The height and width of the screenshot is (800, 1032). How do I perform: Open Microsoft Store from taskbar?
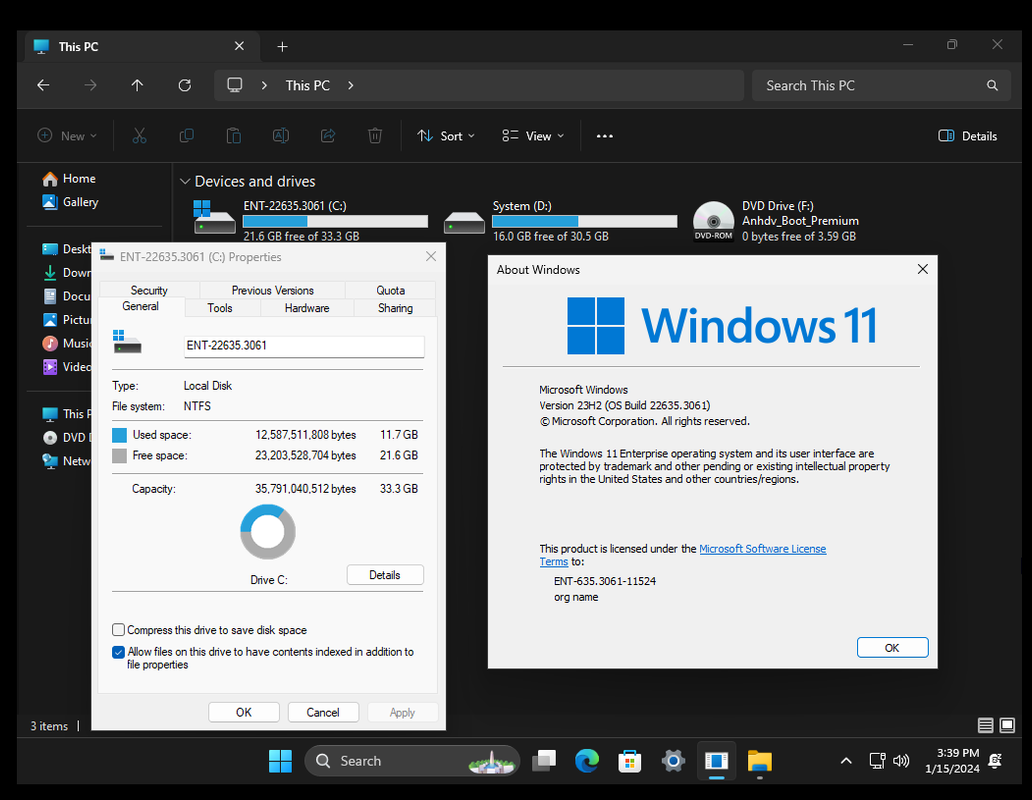pyautogui.click(x=629, y=761)
